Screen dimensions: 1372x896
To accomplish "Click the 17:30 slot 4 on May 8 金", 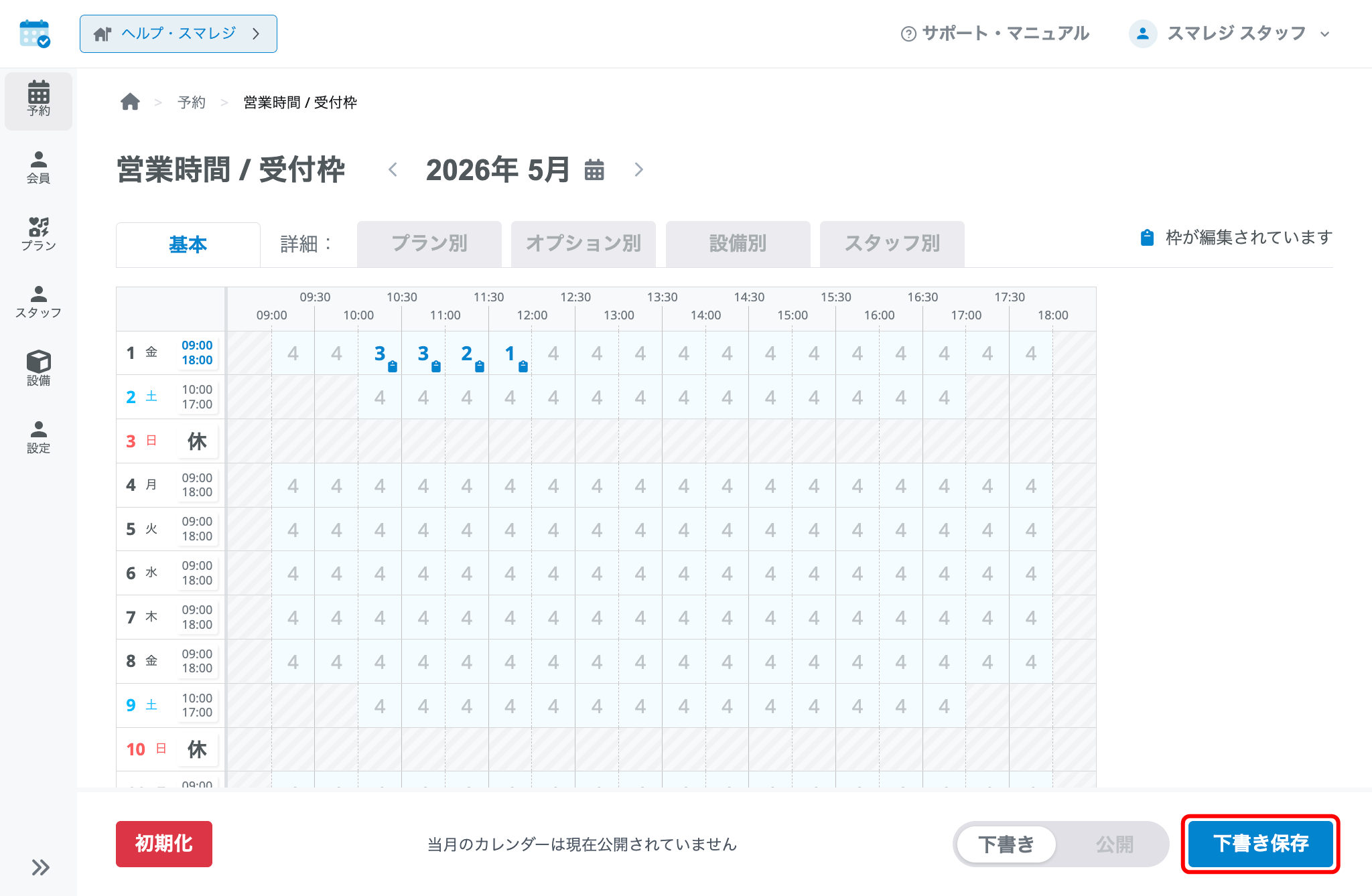I will pyautogui.click(x=1031, y=662).
